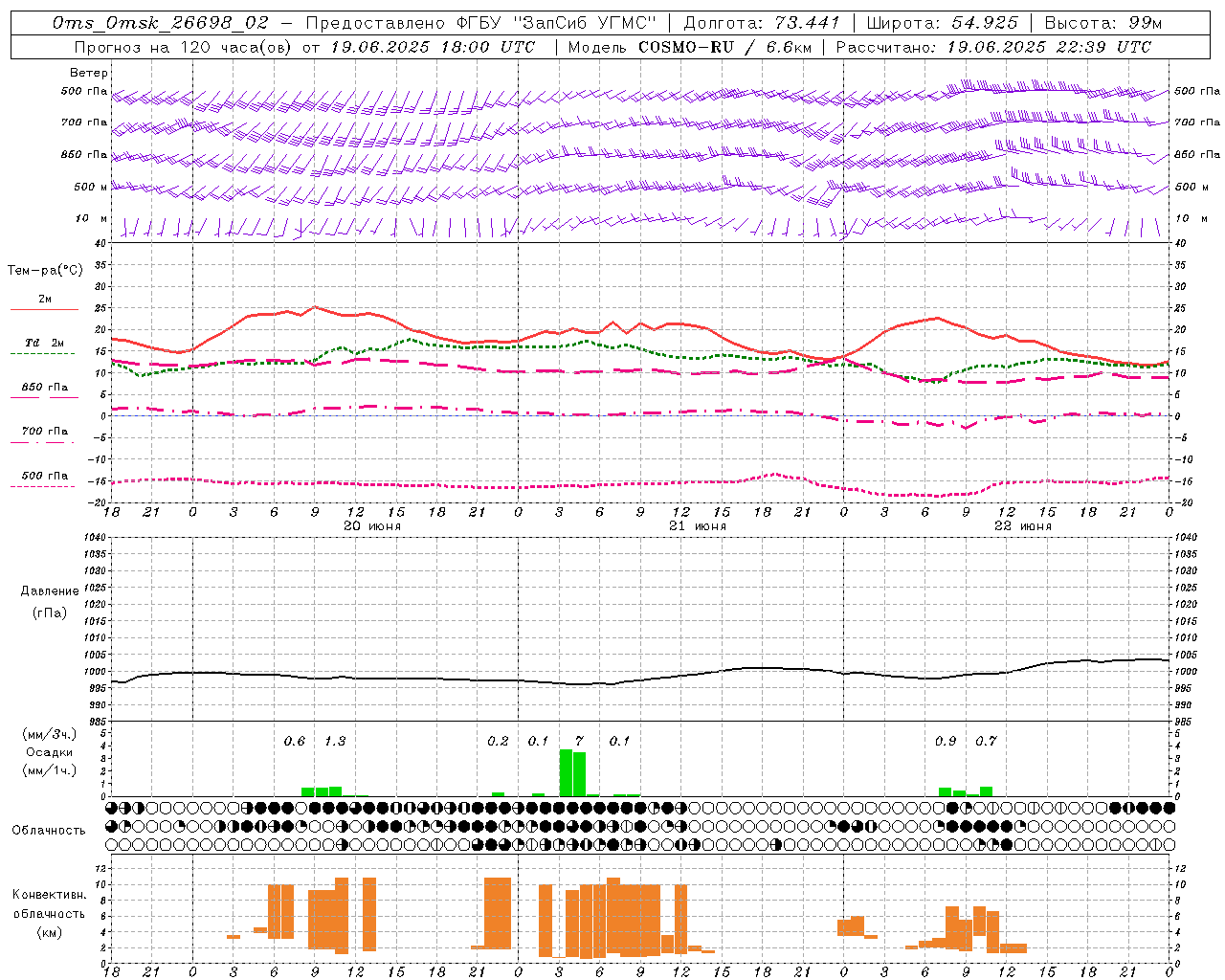This screenshot has width=1225, height=980.
Task: Click the 700 гПа temperature legend label
Action: pos(45,431)
